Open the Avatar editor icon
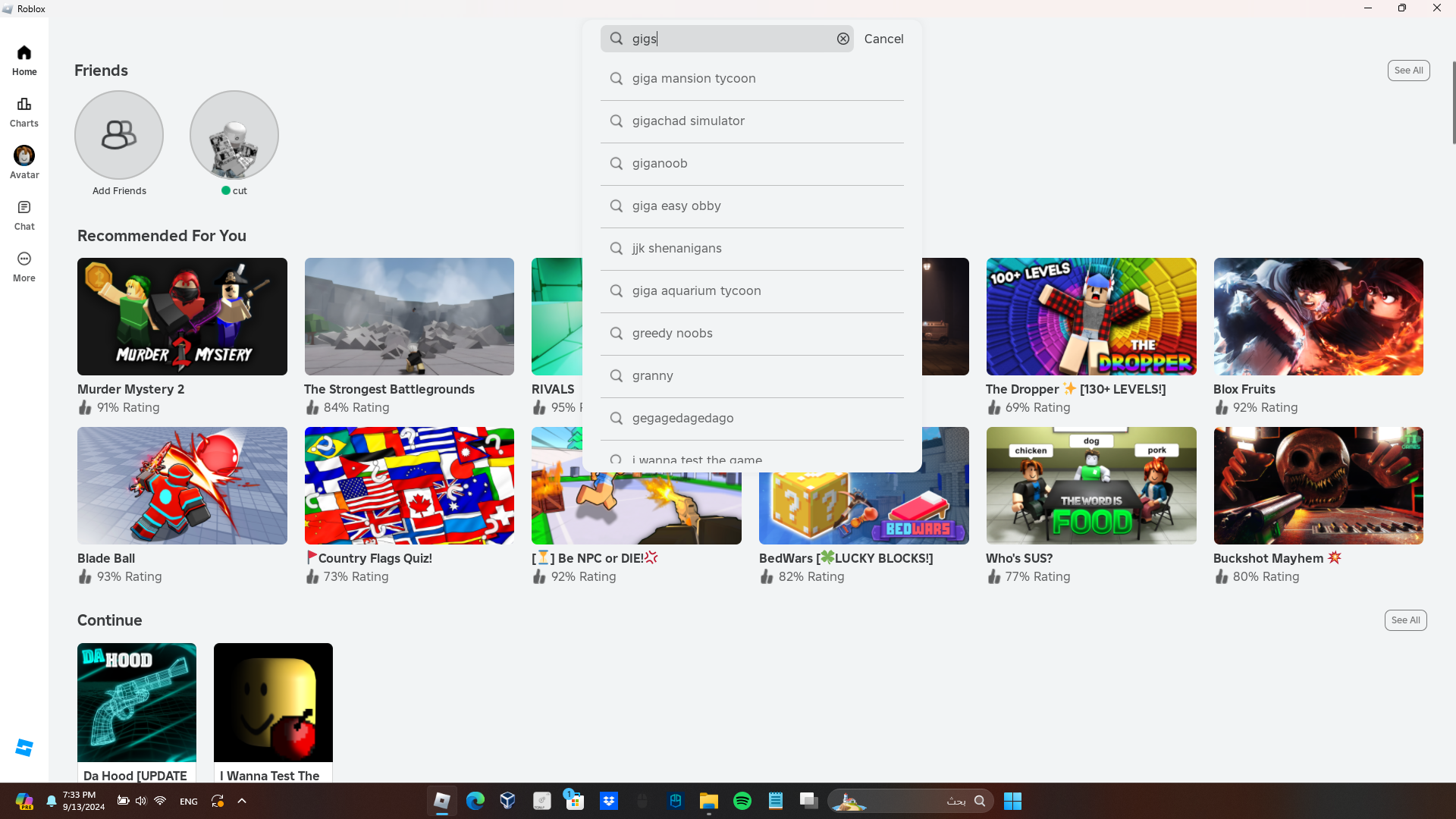Image resolution: width=1456 pixels, height=819 pixels. point(24,162)
